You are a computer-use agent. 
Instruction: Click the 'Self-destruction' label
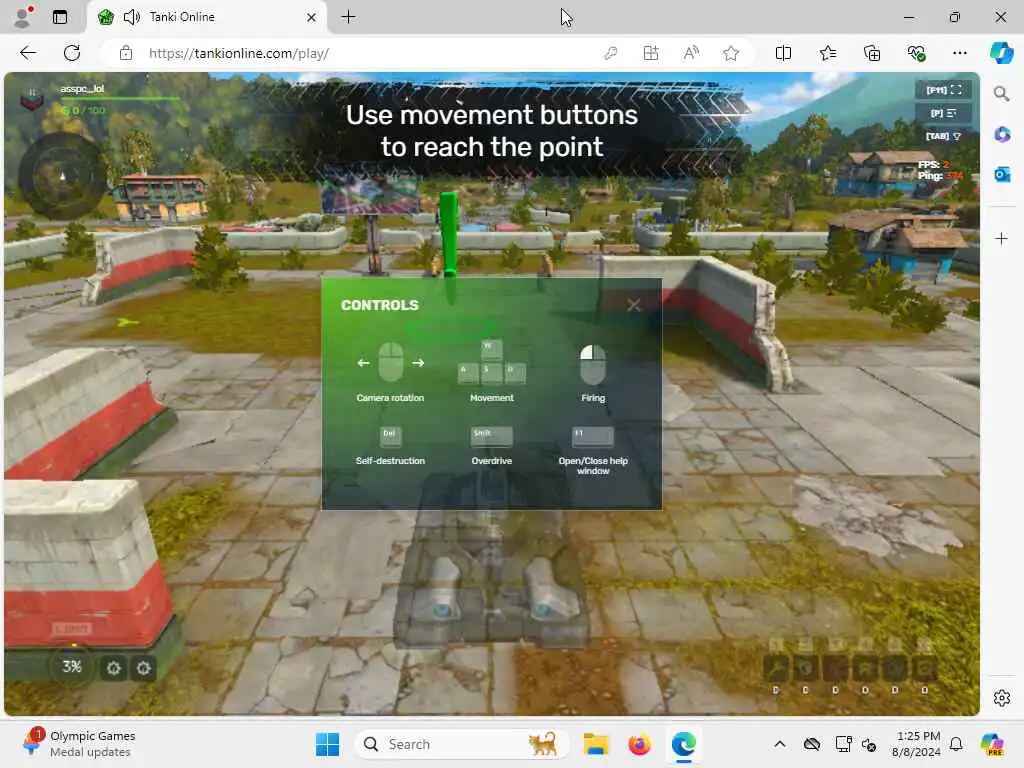pyautogui.click(x=390, y=461)
